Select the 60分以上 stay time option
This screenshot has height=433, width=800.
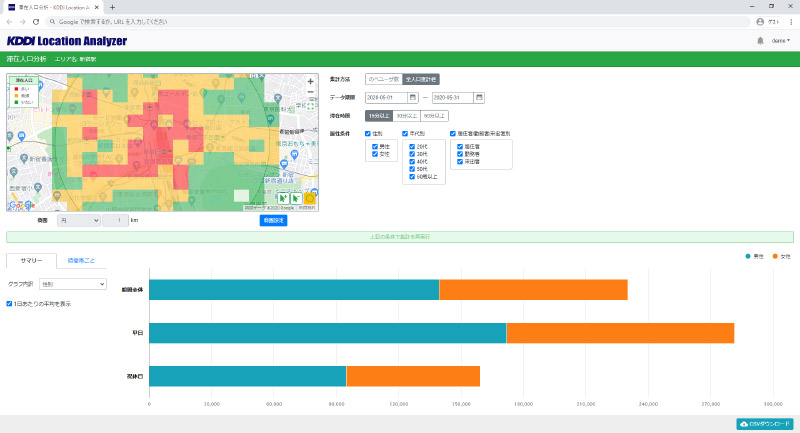(434, 116)
